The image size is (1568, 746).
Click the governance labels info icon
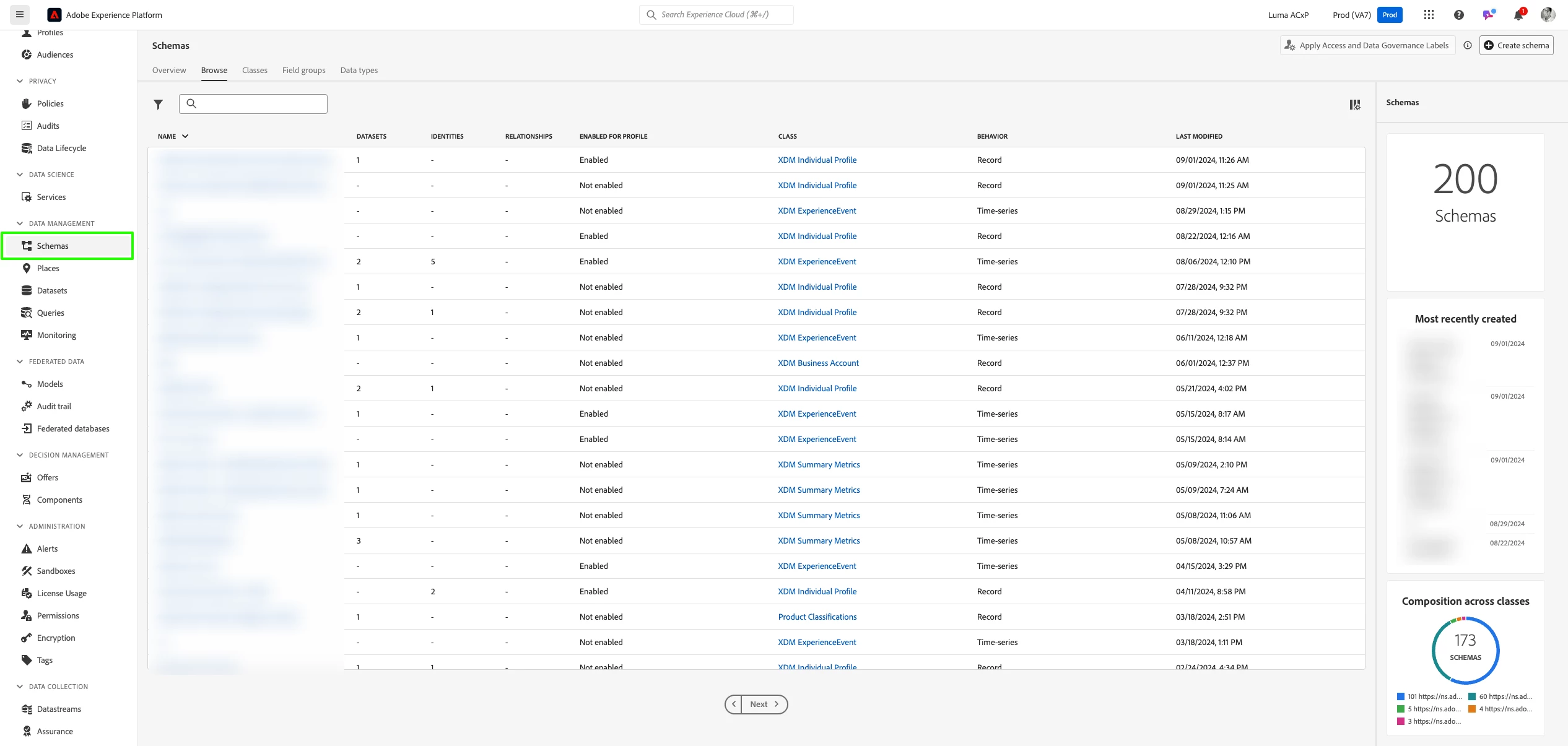pyautogui.click(x=1468, y=45)
